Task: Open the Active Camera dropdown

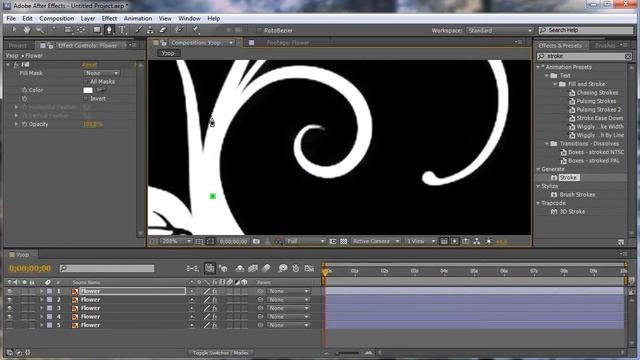Action: (x=376, y=242)
